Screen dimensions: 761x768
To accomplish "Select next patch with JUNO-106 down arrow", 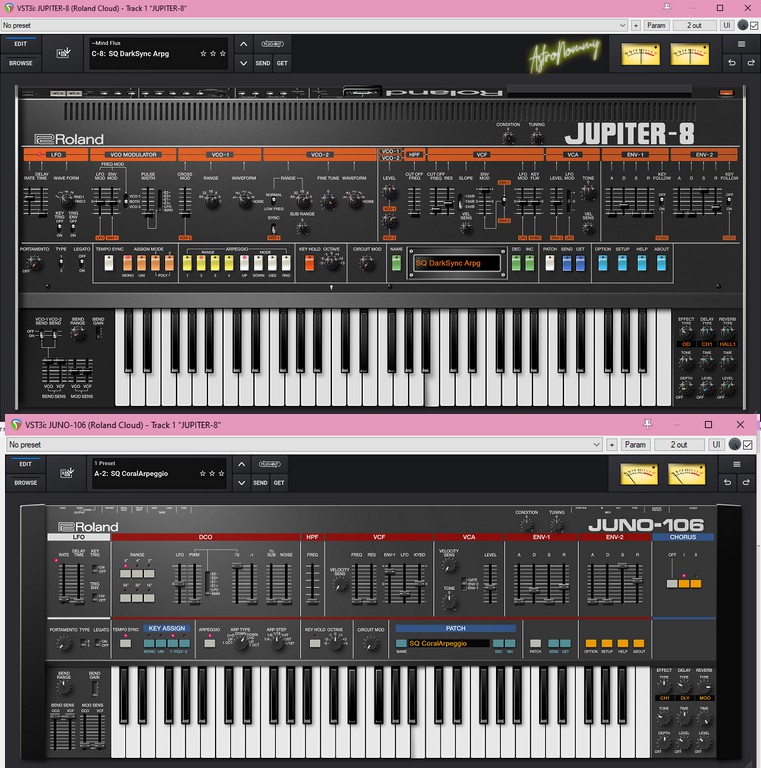I will pyautogui.click(x=241, y=482).
